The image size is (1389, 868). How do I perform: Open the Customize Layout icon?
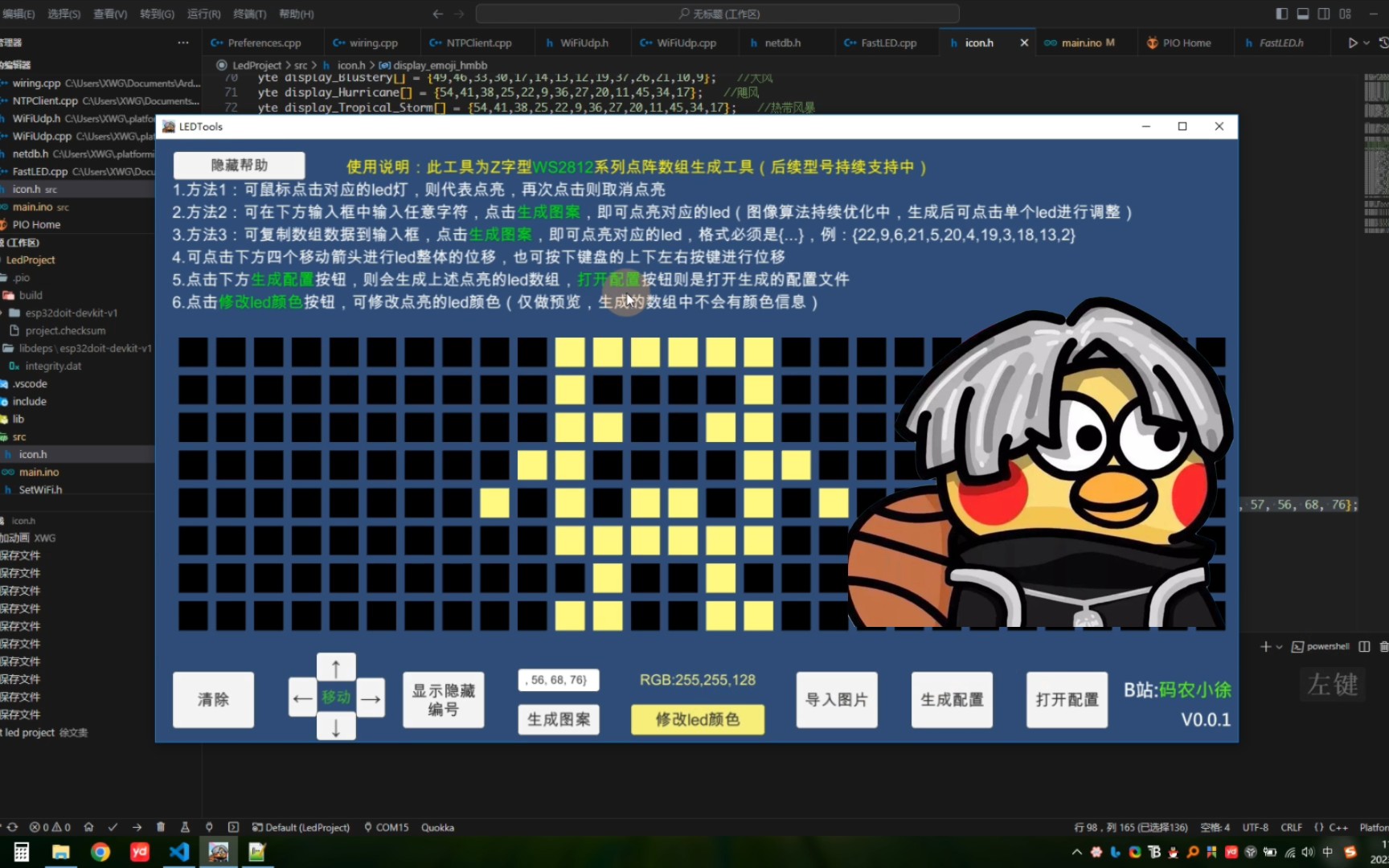[x=1345, y=14]
